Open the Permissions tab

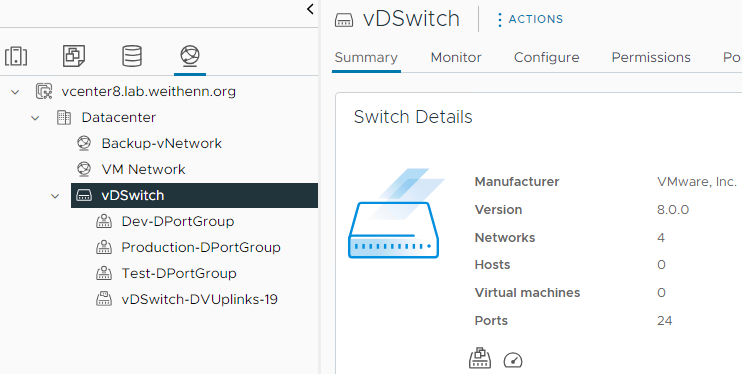coord(651,58)
